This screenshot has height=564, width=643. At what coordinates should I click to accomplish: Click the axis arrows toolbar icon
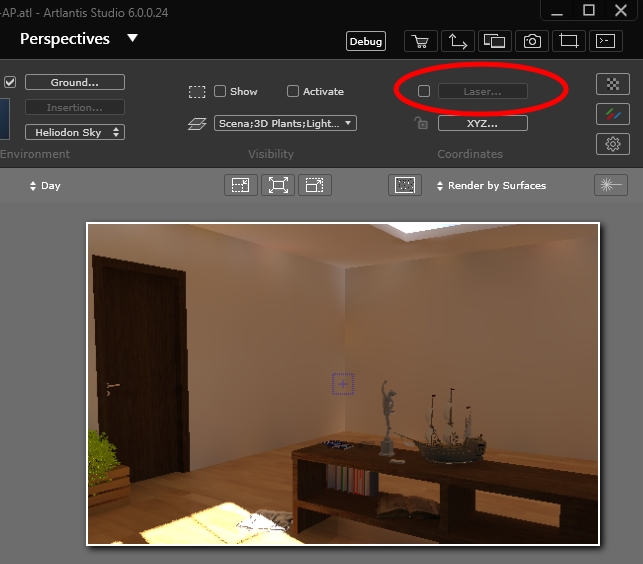click(x=458, y=41)
